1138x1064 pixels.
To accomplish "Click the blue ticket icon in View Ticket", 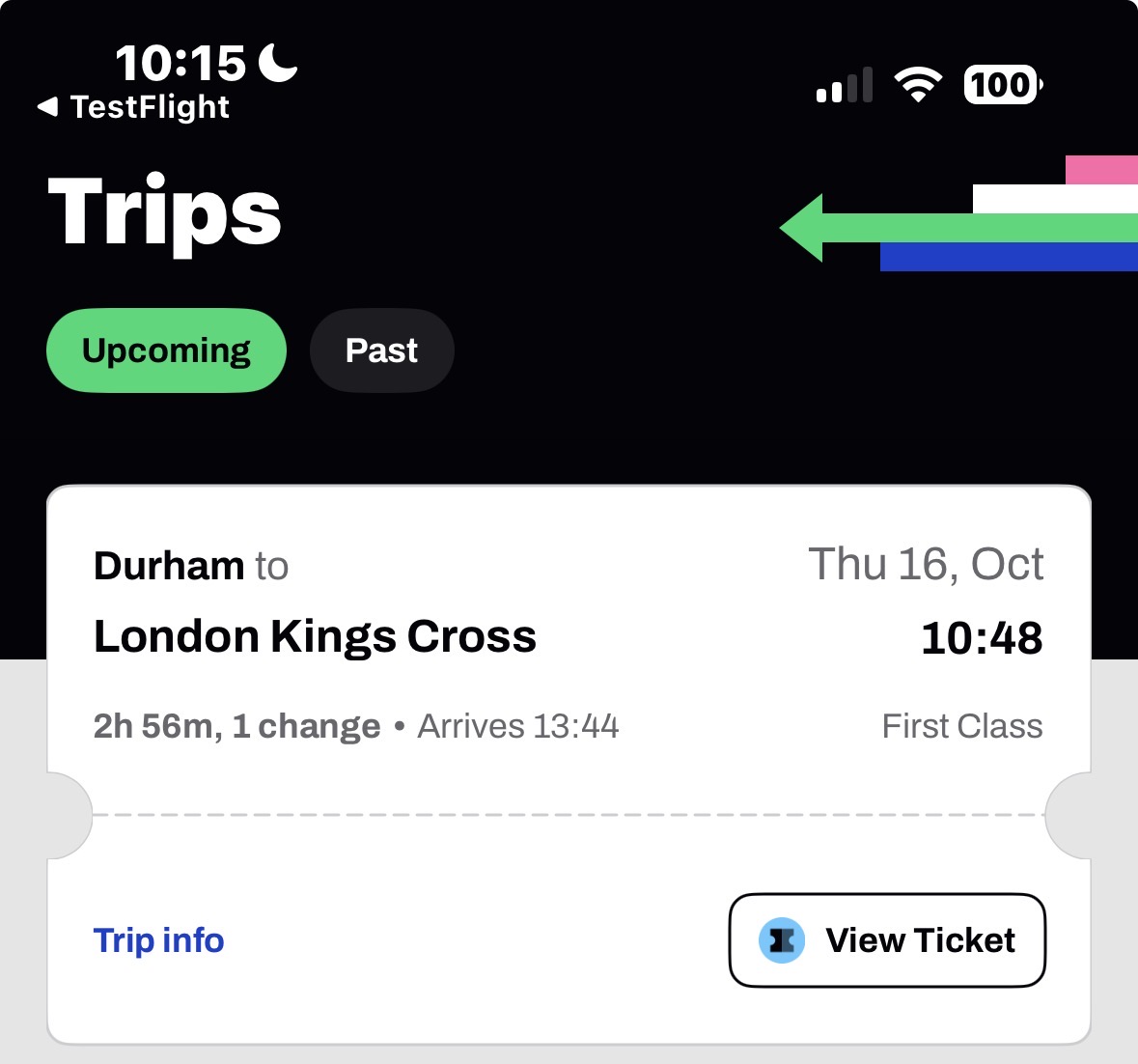I will (x=782, y=940).
